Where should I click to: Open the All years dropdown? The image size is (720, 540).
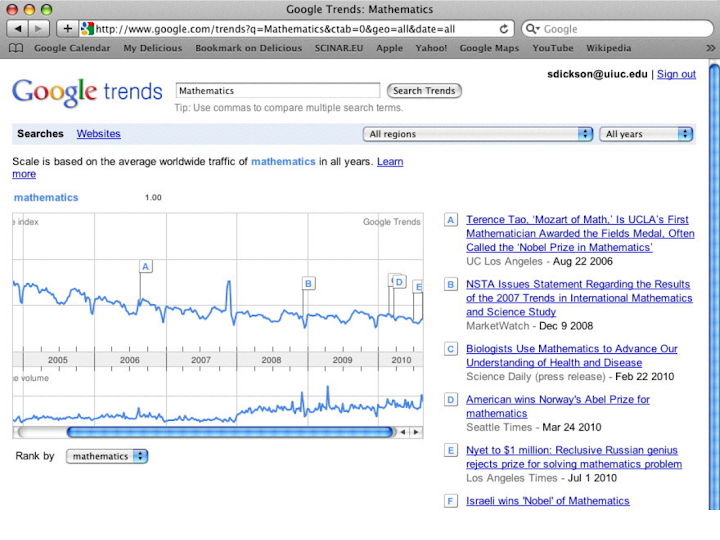pos(646,134)
